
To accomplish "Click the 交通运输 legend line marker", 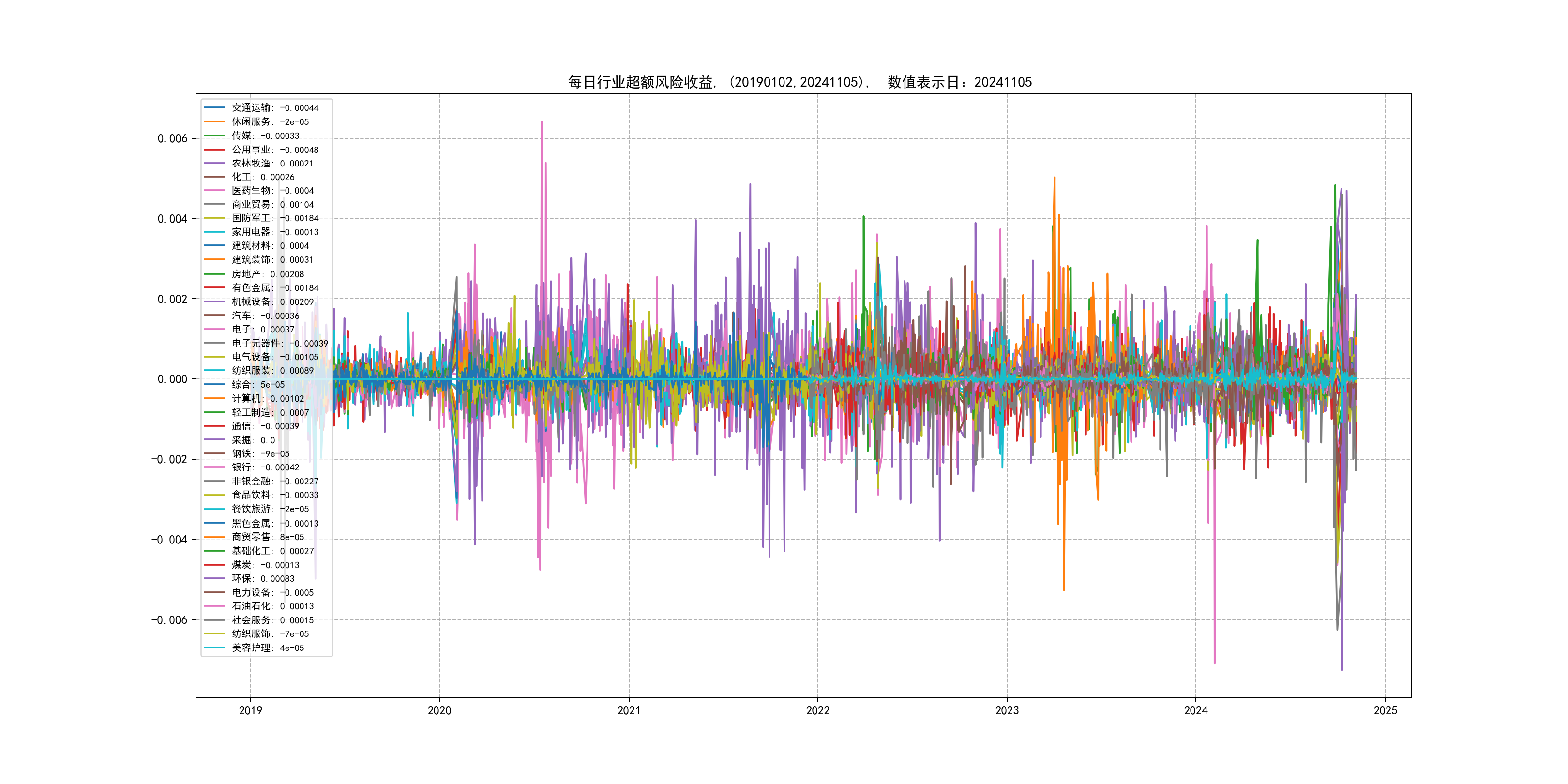I will 214,108.
